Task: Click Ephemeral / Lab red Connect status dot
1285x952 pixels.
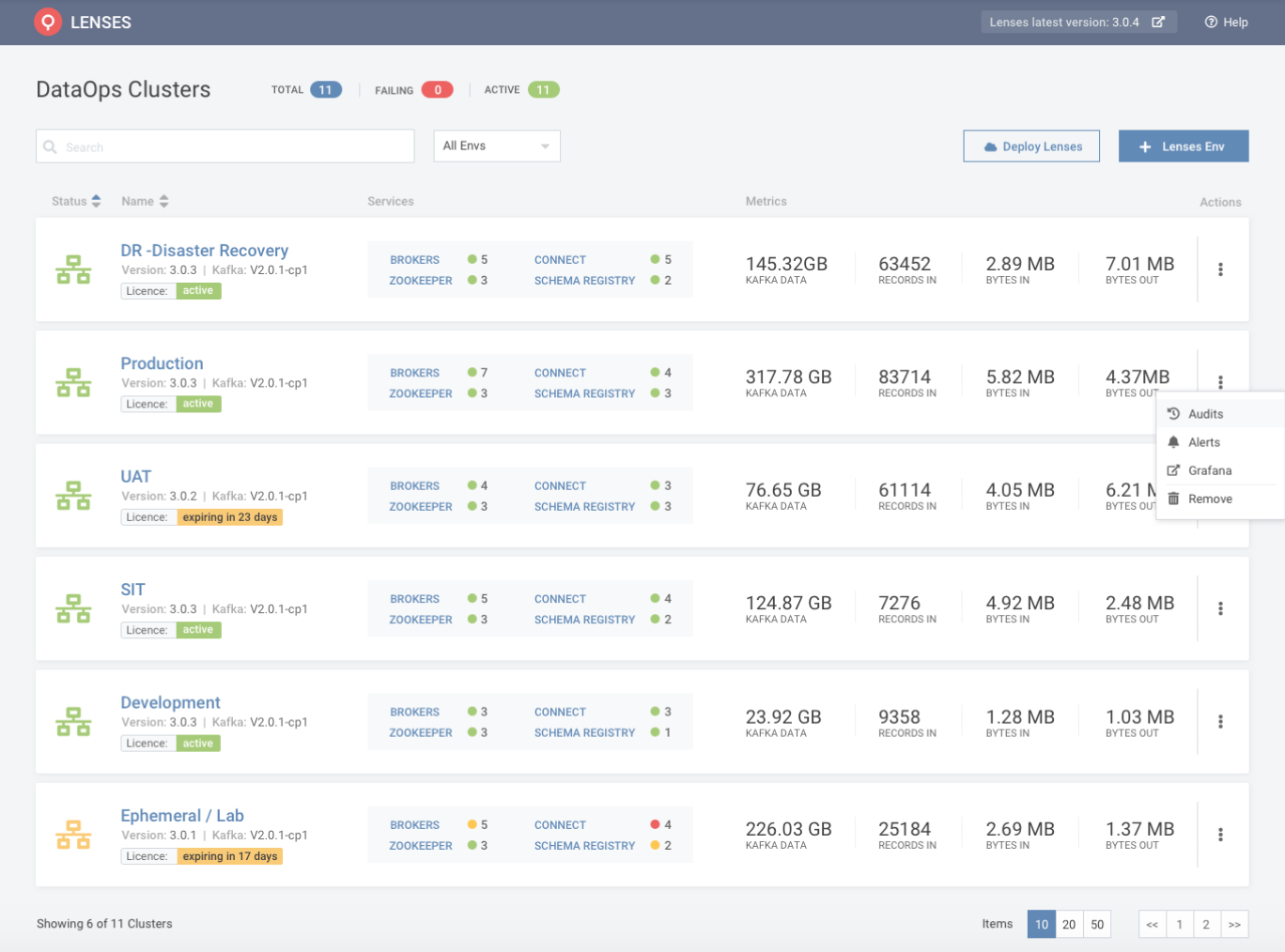Action: pos(655,824)
